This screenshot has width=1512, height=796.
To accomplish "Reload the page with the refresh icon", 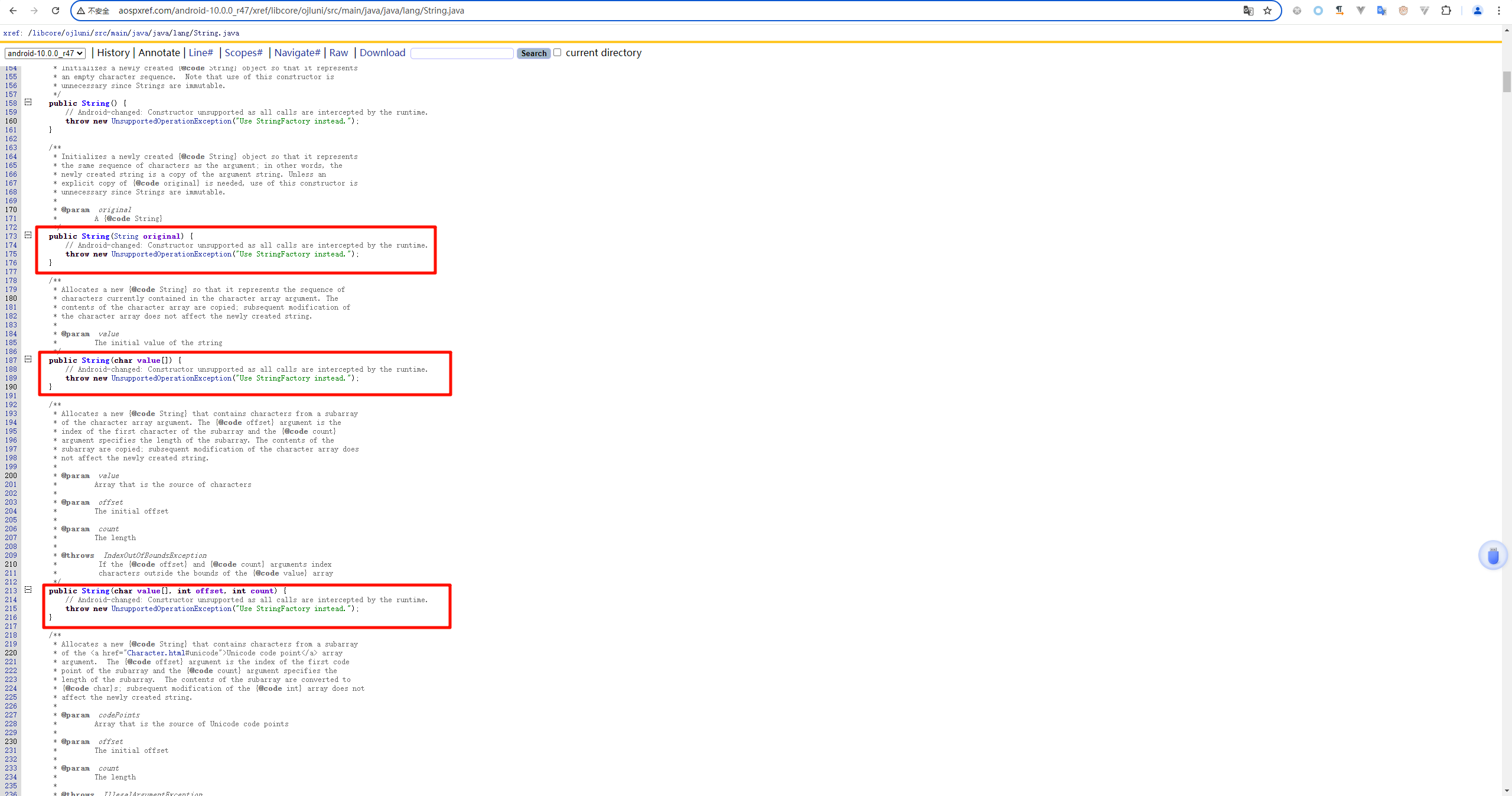I will pyautogui.click(x=56, y=11).
